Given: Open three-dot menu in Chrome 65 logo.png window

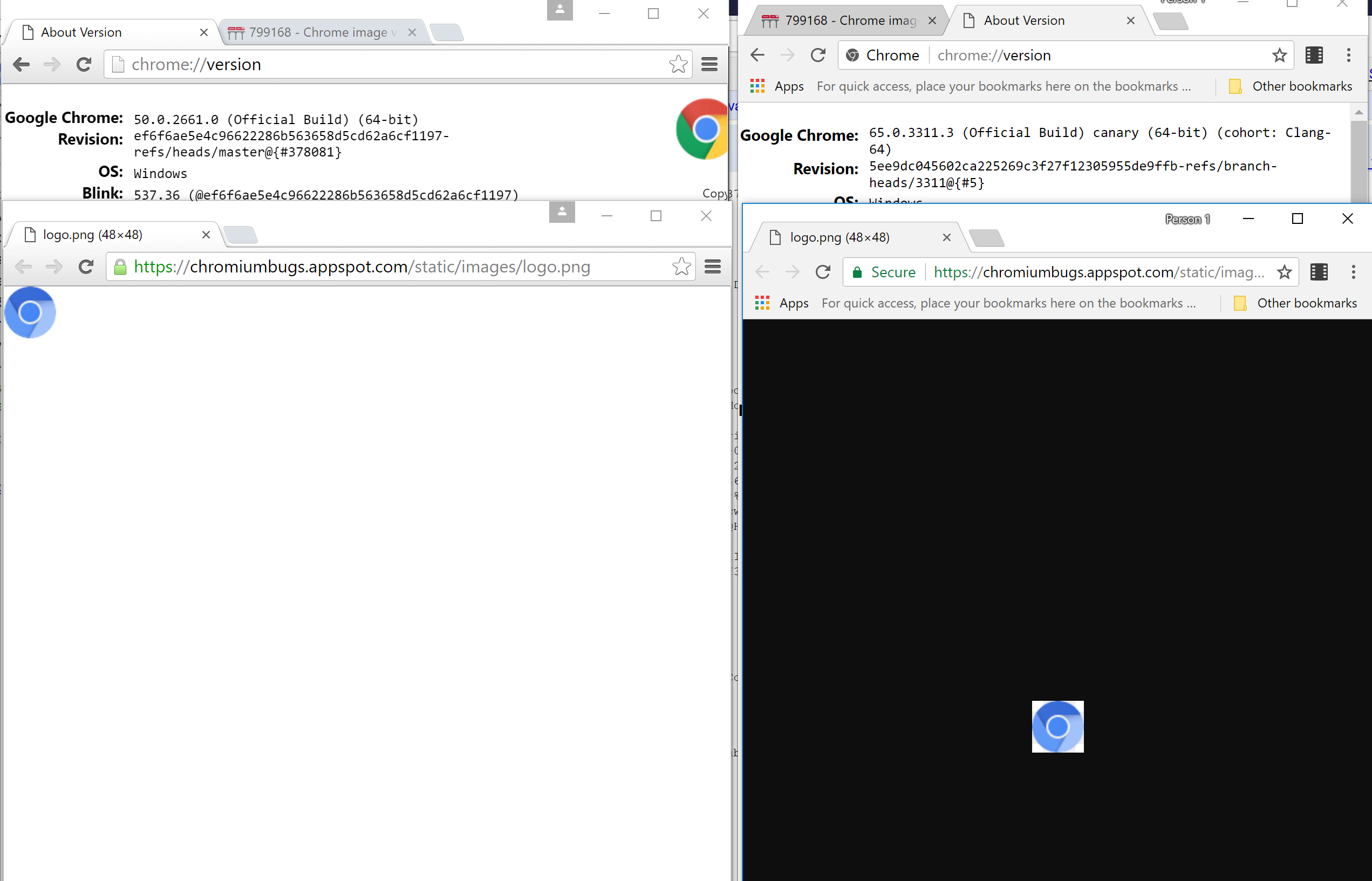Looking at the screenshot, I should pos(1353,272).
